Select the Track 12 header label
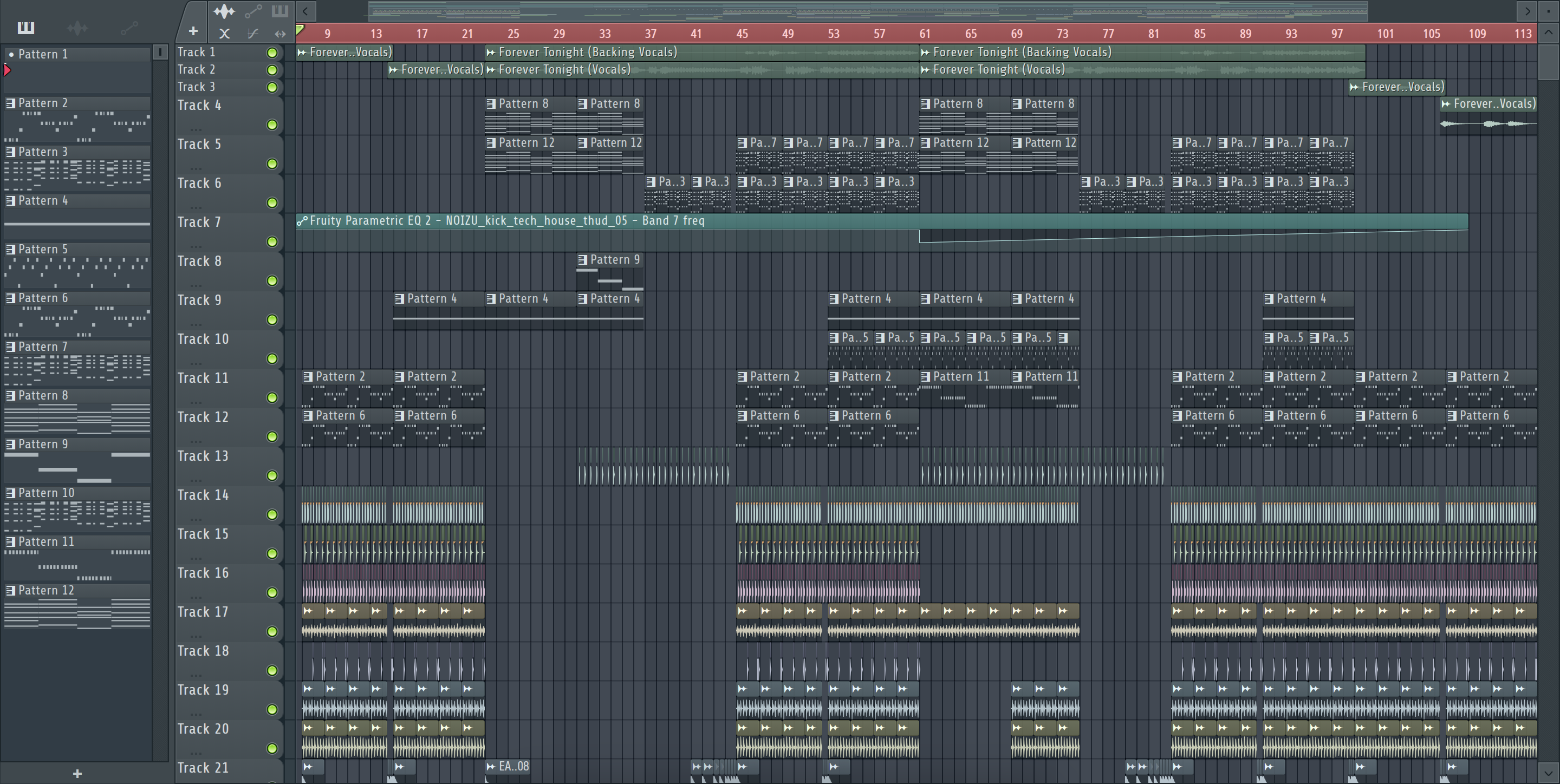The image size is (1560, 784). [x=203, y=418]
